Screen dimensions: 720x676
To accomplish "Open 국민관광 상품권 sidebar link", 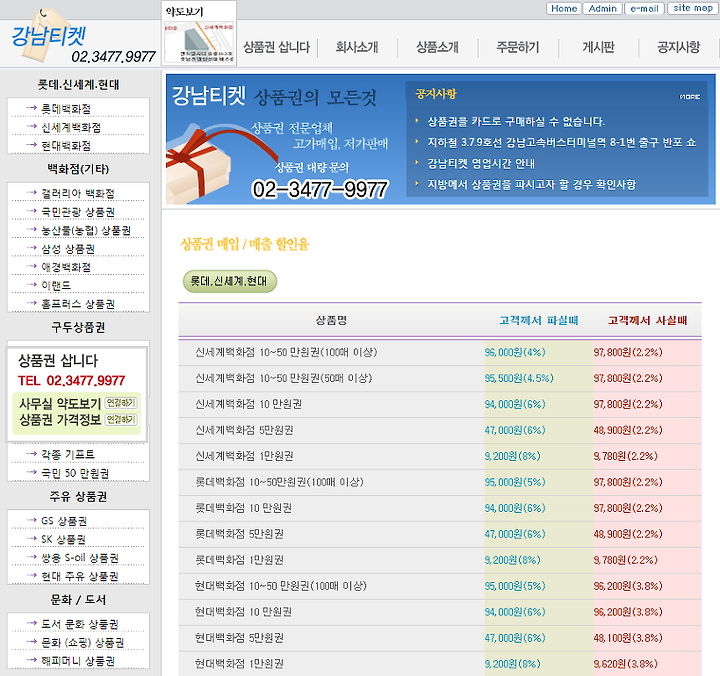I will [x=78, y=212].
